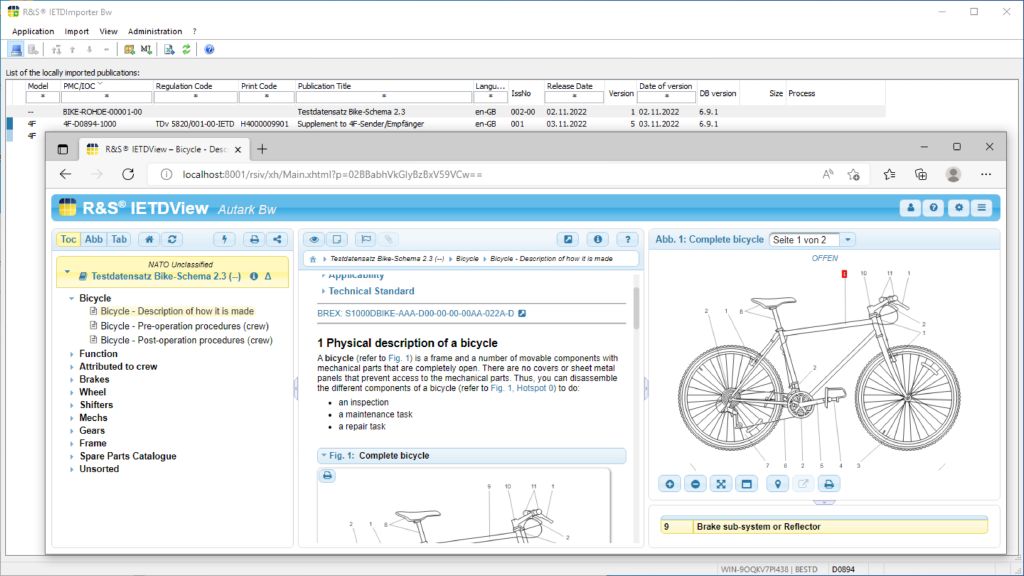1024x576 pixels.
Task: Click the delta icon next to Testdatensatz title
Action: [268, 276]
